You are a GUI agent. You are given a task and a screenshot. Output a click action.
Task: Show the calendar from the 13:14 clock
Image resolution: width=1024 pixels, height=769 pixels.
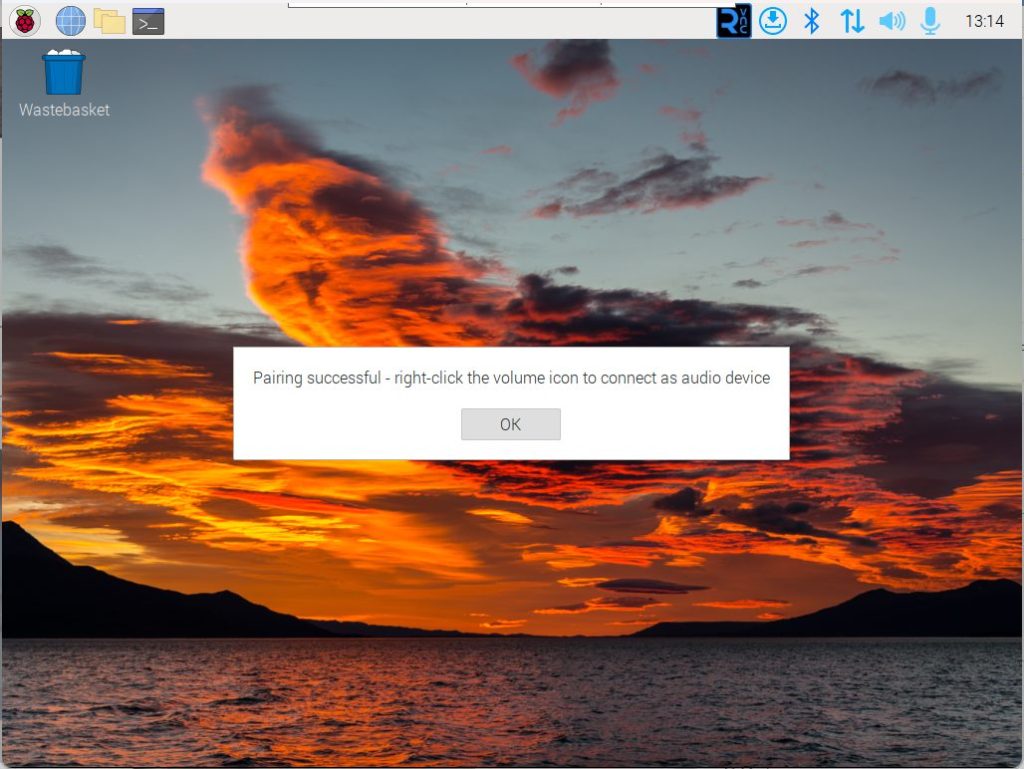pyautogui.click(x=984, y=21)
